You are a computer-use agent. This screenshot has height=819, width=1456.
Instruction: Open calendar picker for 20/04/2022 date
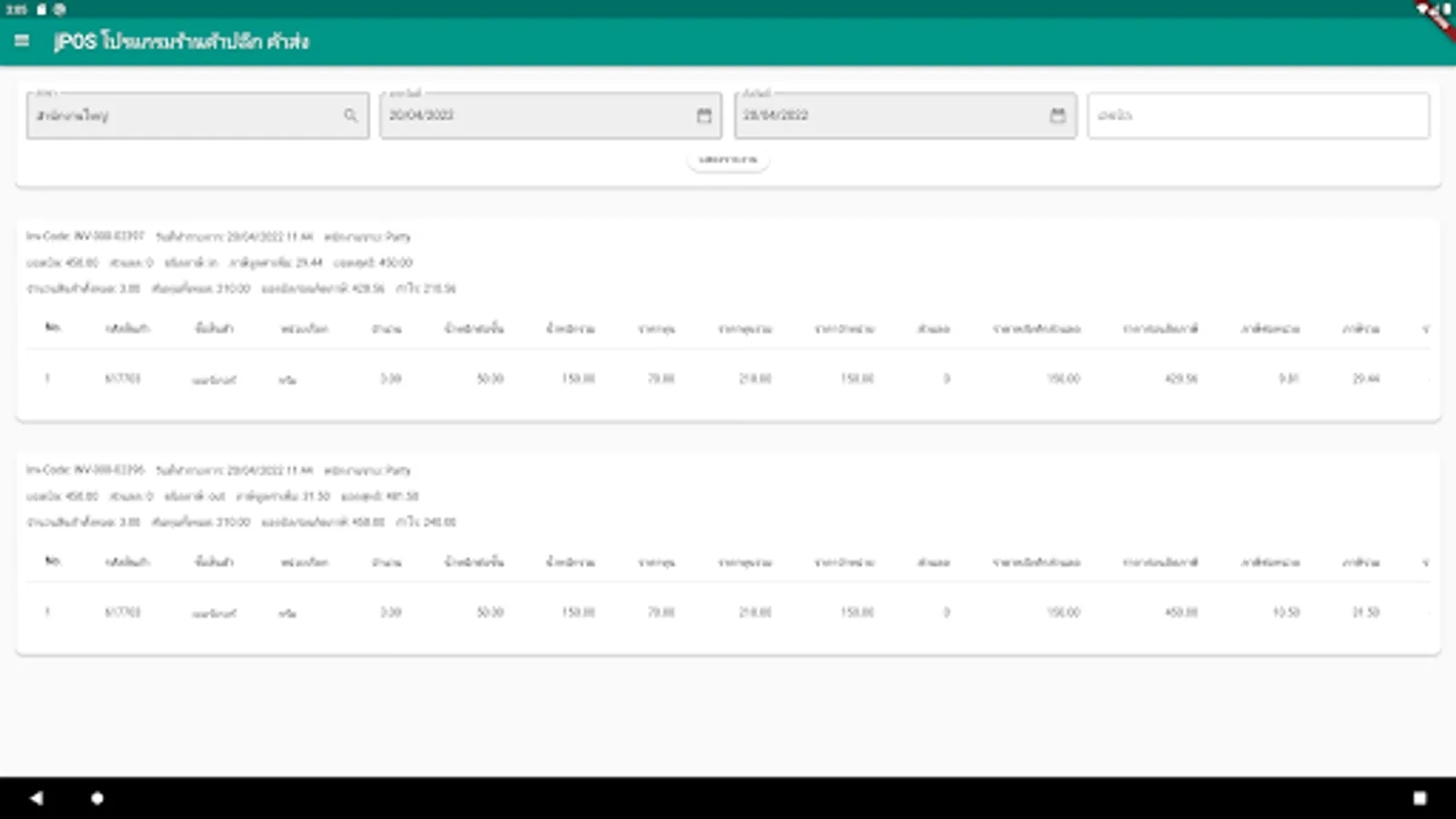pyautogui.click(x=704, y=116)
